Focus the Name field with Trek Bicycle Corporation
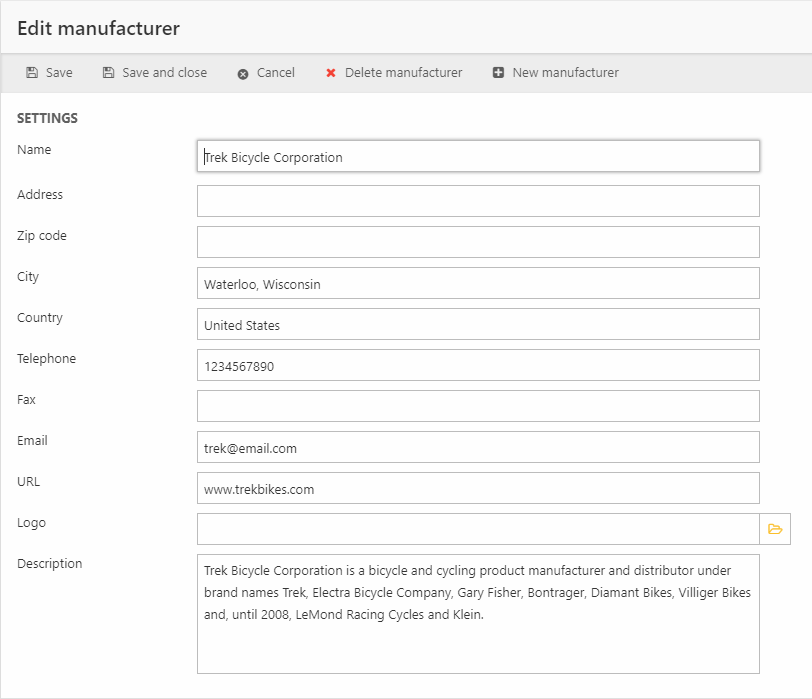The image size is (812, 699). pyautogui.click(x=478, y=156)
